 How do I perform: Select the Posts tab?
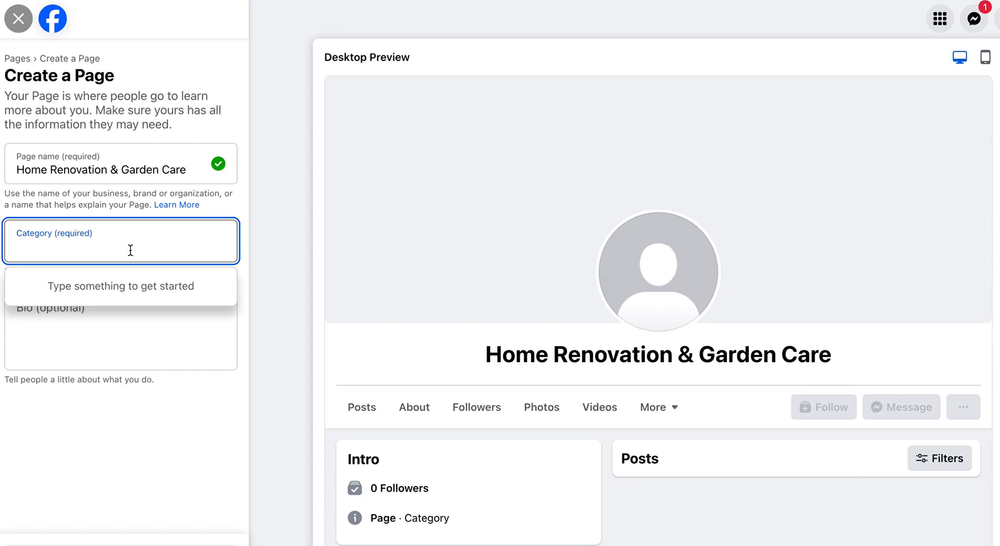pyautogui.click(x=362, y=407)
